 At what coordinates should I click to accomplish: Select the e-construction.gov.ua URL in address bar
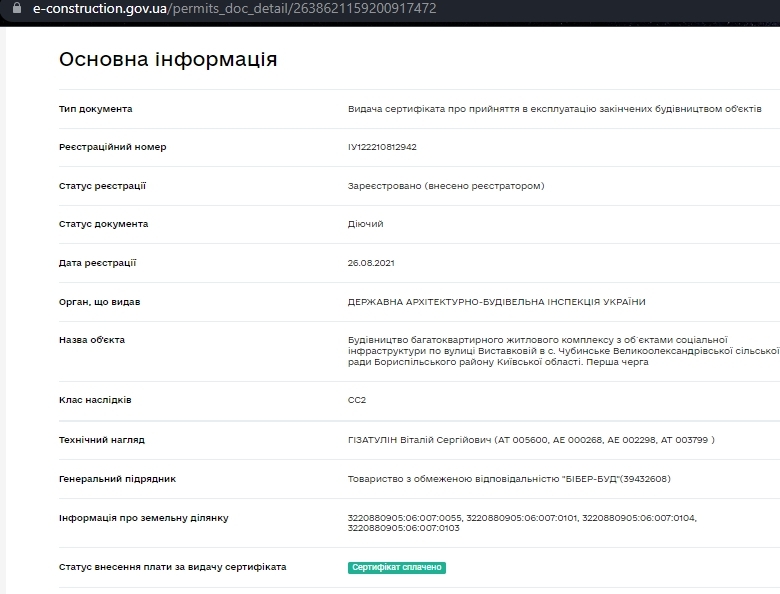click(x=234, y=8)
